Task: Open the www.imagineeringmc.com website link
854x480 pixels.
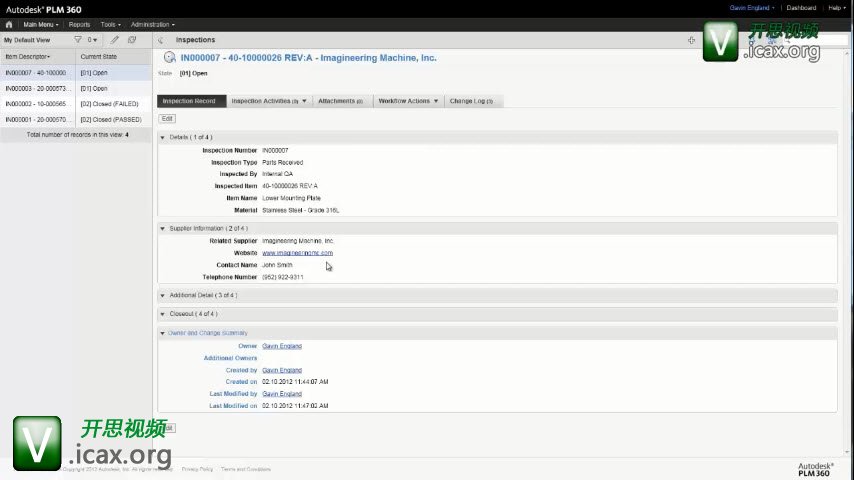Action: 297,253
